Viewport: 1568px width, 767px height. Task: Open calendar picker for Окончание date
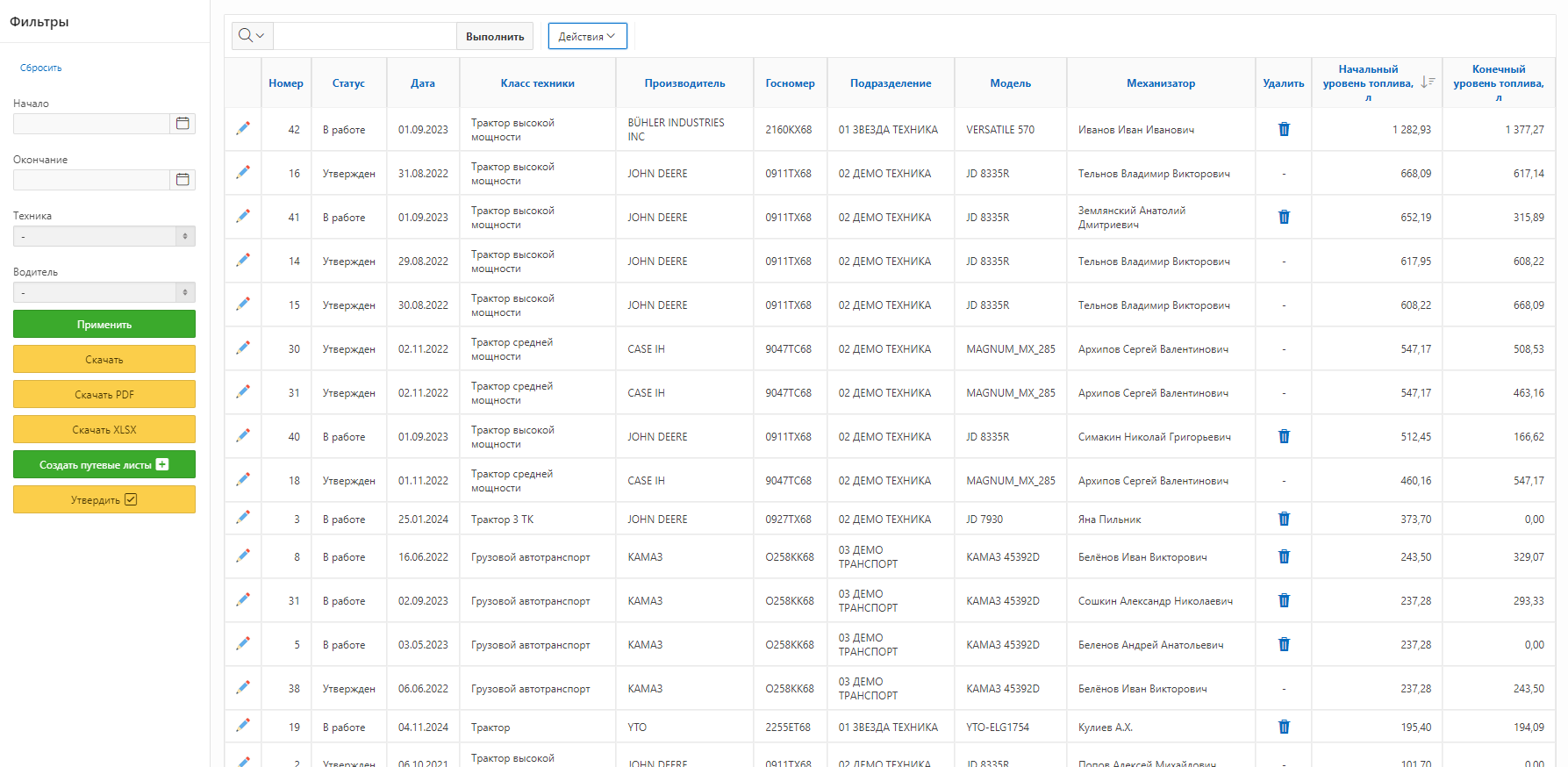(x=183, y=180)
